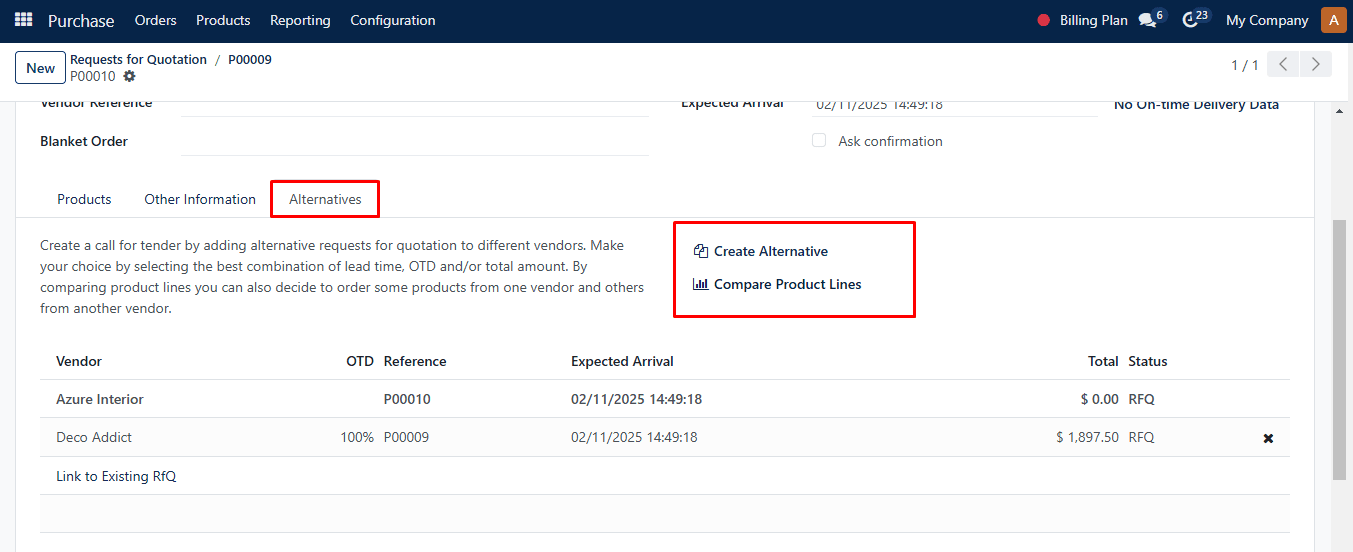Screen dimensions: 1353x552
Task: Click the Compare Product Lines chart icon
Action: (701, 284)
